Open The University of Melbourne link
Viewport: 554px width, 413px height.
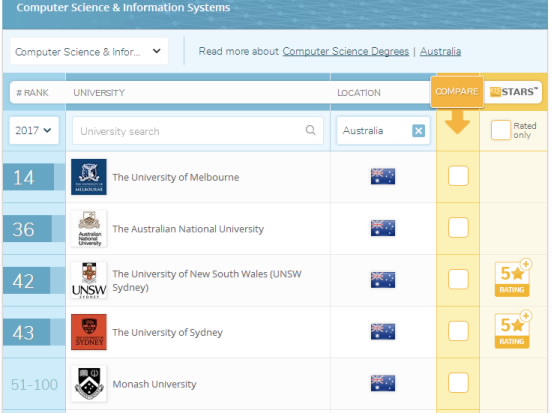176,177
